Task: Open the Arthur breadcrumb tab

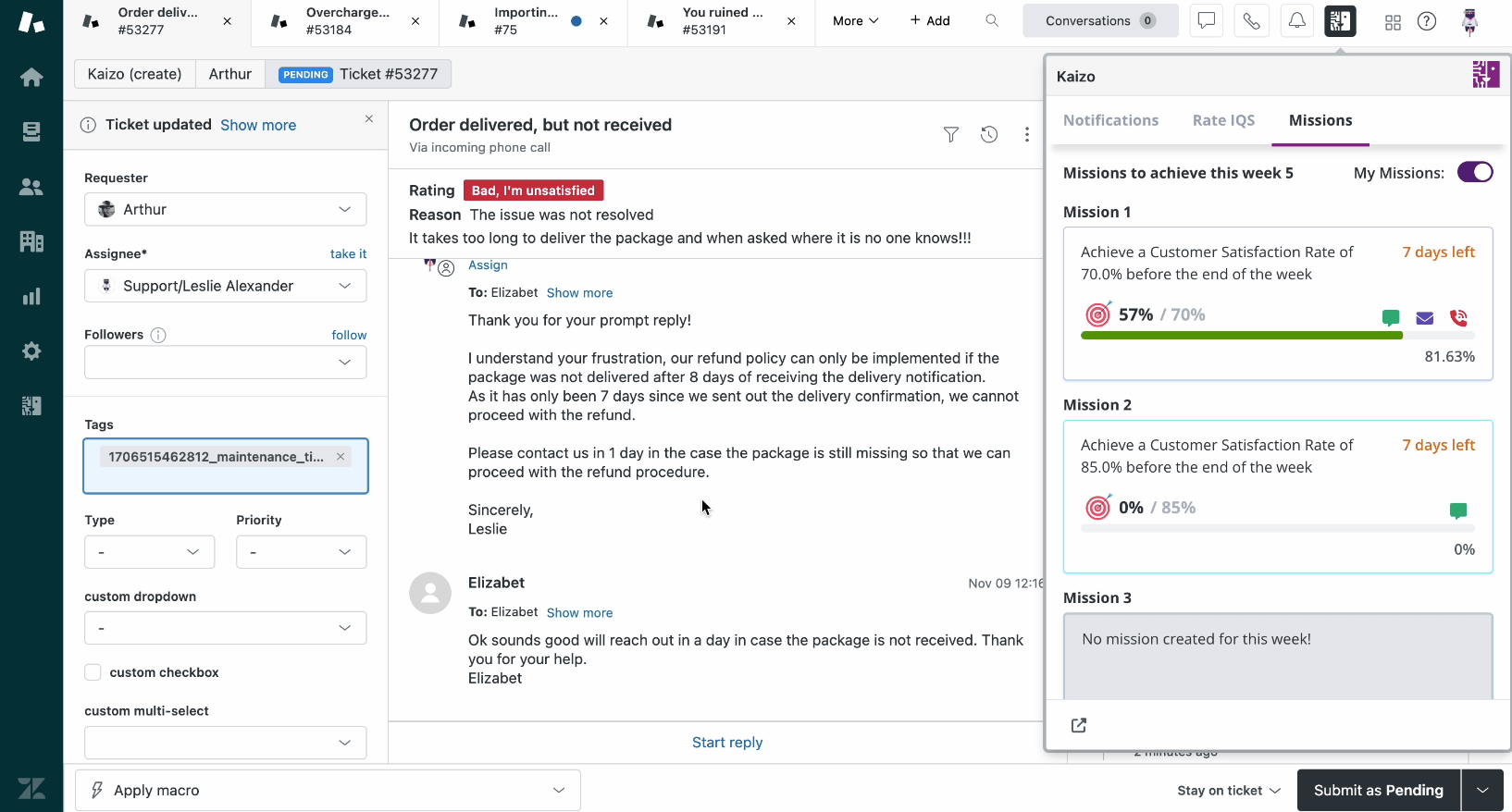Action: tap(230, 74)
